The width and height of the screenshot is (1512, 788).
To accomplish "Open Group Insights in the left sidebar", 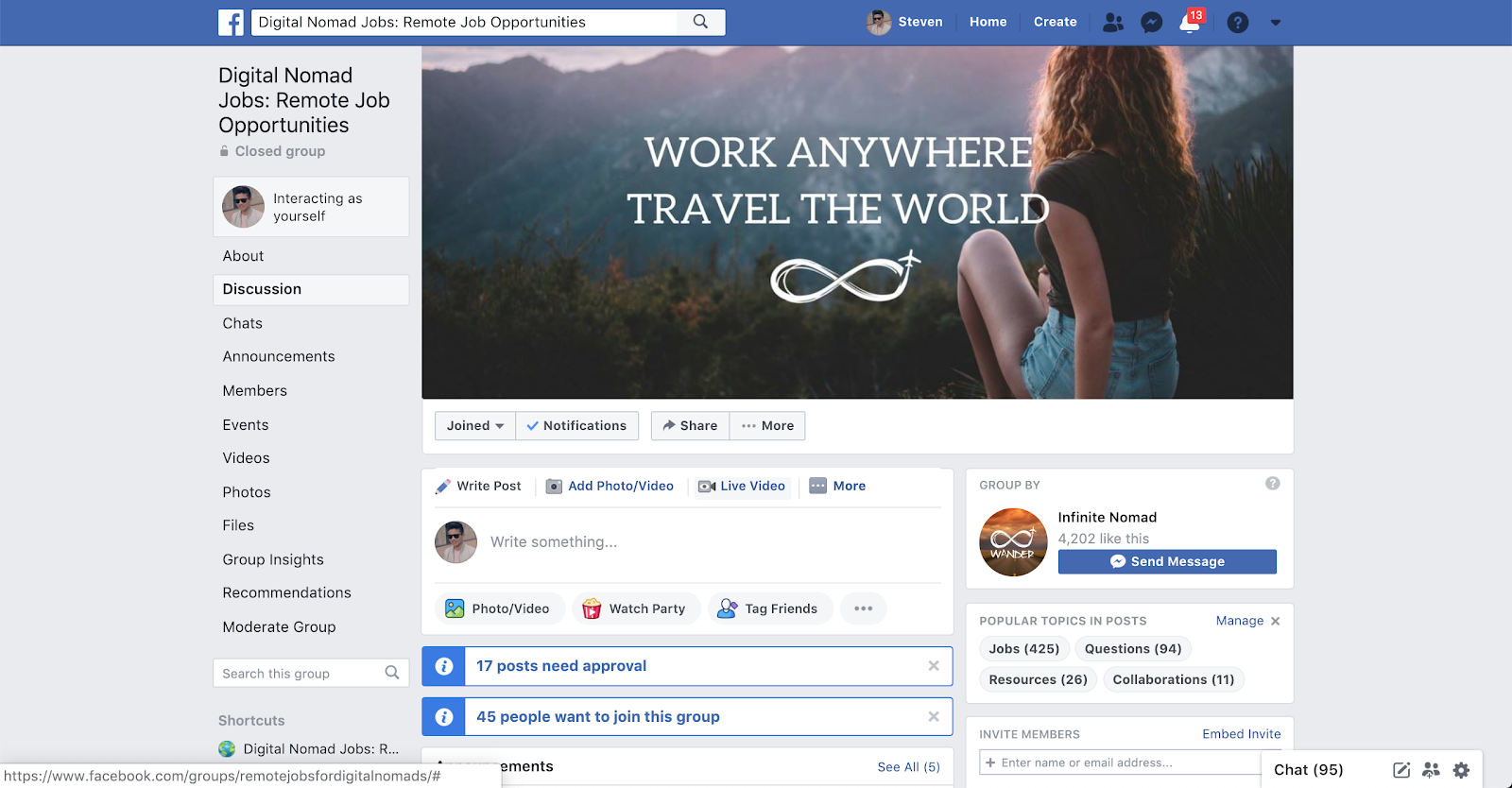I will click(x=273, y=559).
